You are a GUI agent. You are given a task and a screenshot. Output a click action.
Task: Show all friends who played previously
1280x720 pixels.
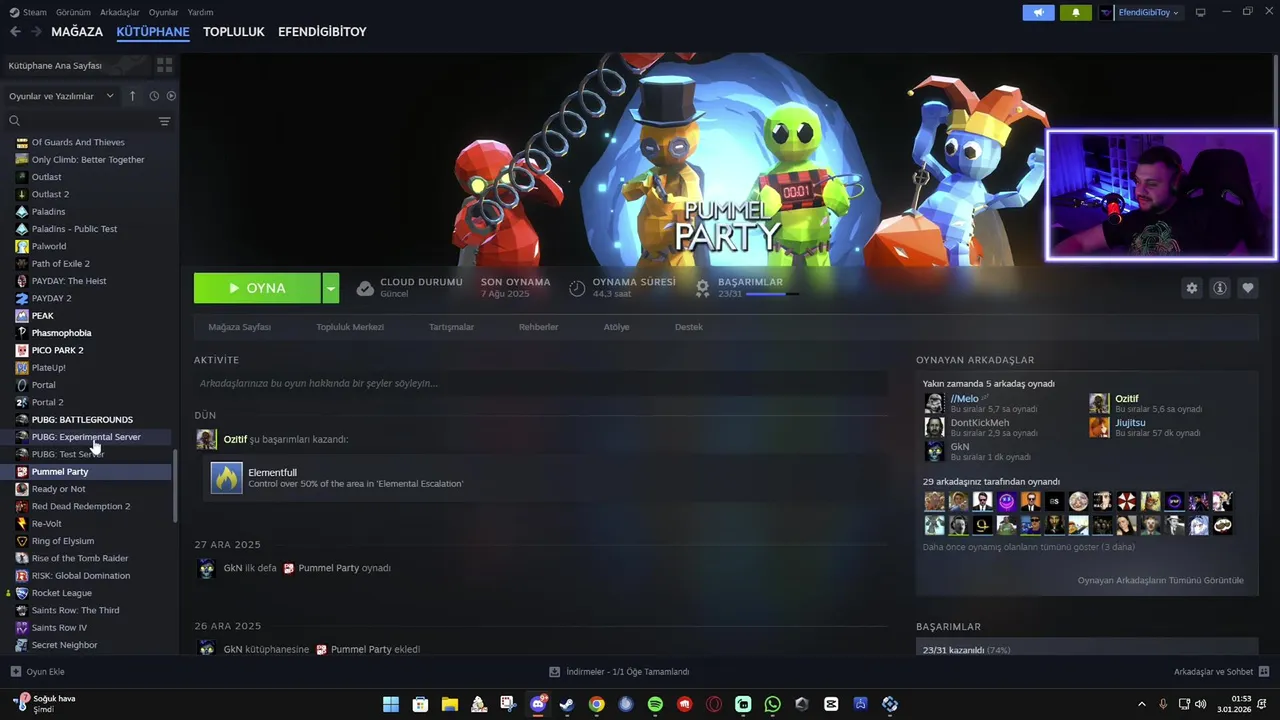pos(1029,547)
